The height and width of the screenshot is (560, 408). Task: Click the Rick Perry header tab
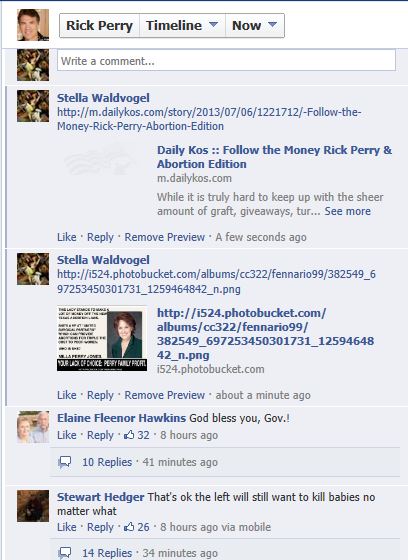pos(99,25)
